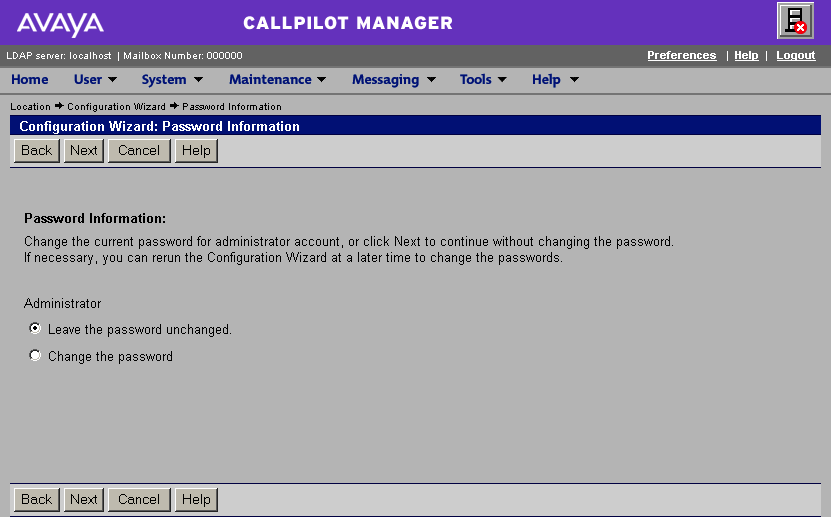Screen dimensions: 831x517
Task: Expand the Tools menu arrow
Action: click(x=502, y=79)
